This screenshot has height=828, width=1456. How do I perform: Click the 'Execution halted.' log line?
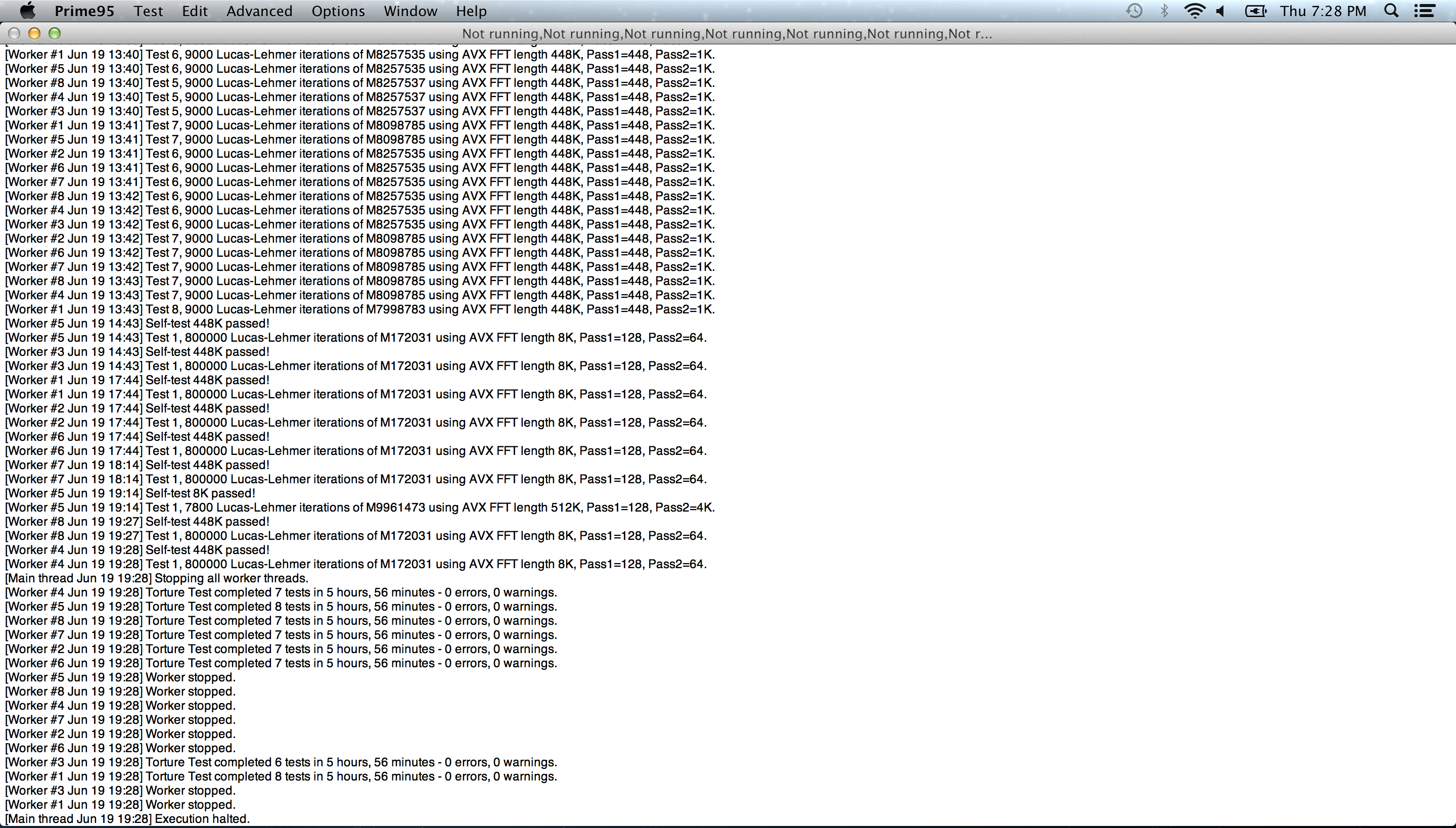127,819
